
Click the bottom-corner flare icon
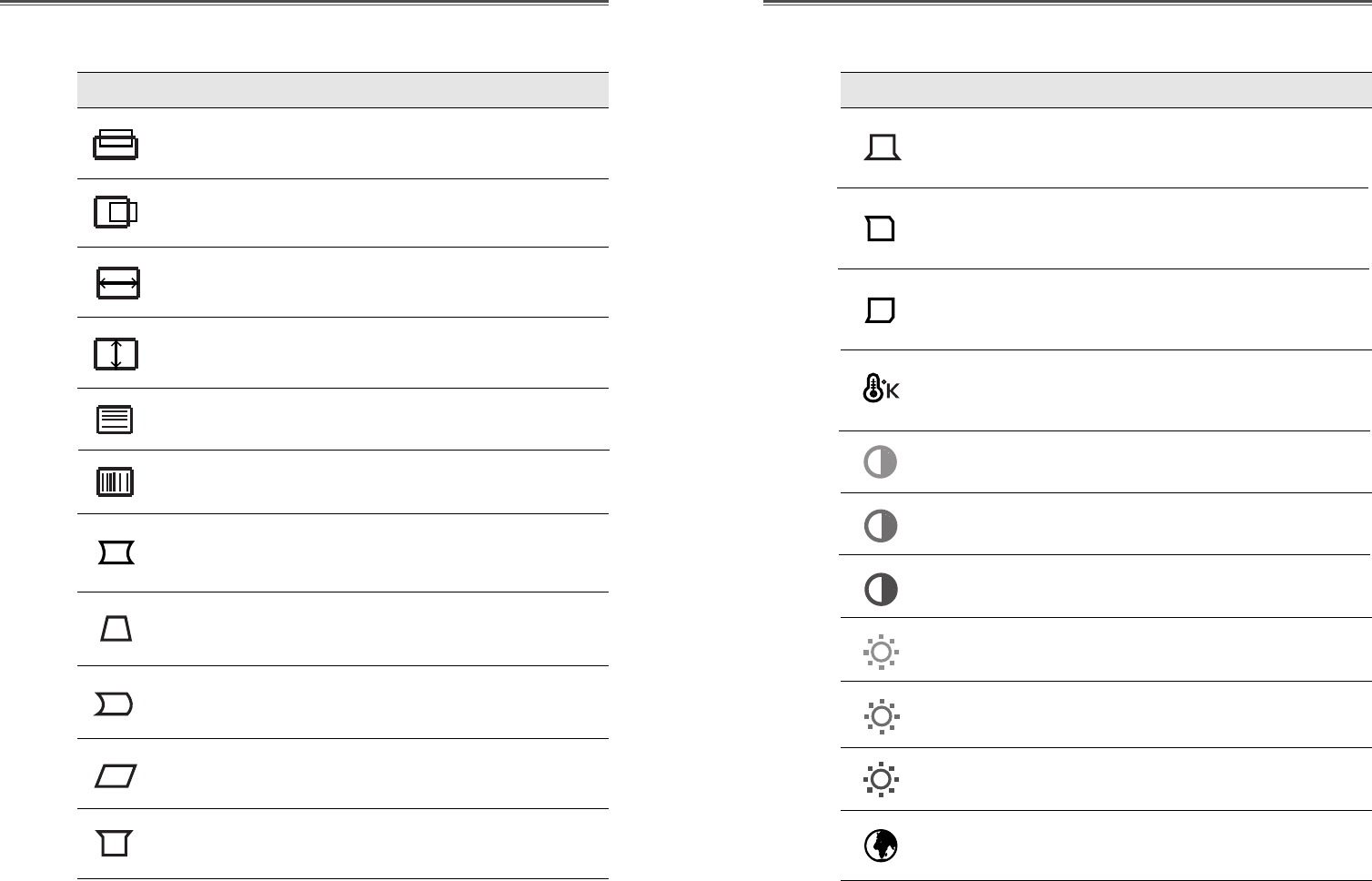pyautogui.click(x=883, y=147)
